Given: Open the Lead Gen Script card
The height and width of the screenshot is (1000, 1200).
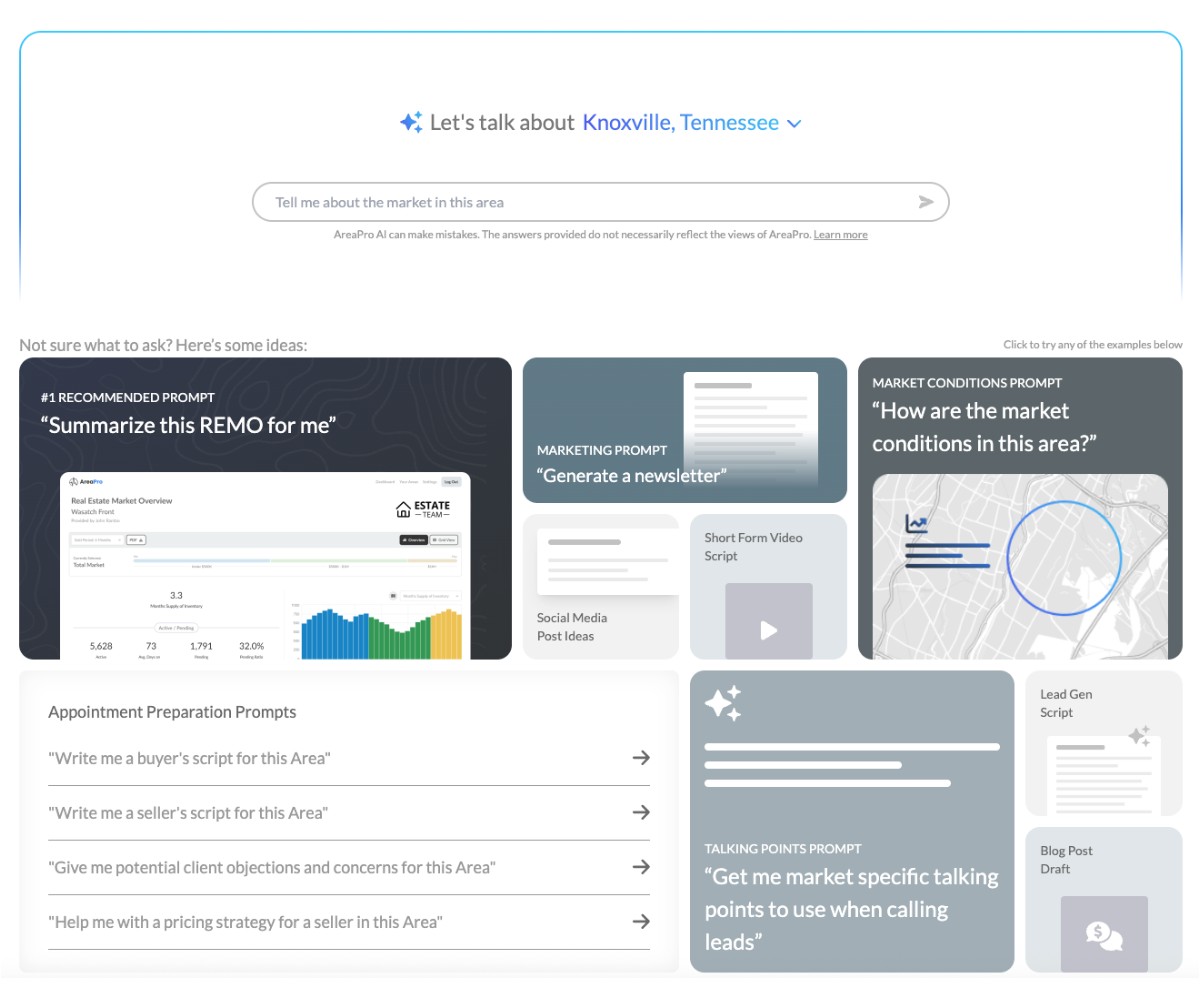Looking at the screenshot, I should 1104,743.
